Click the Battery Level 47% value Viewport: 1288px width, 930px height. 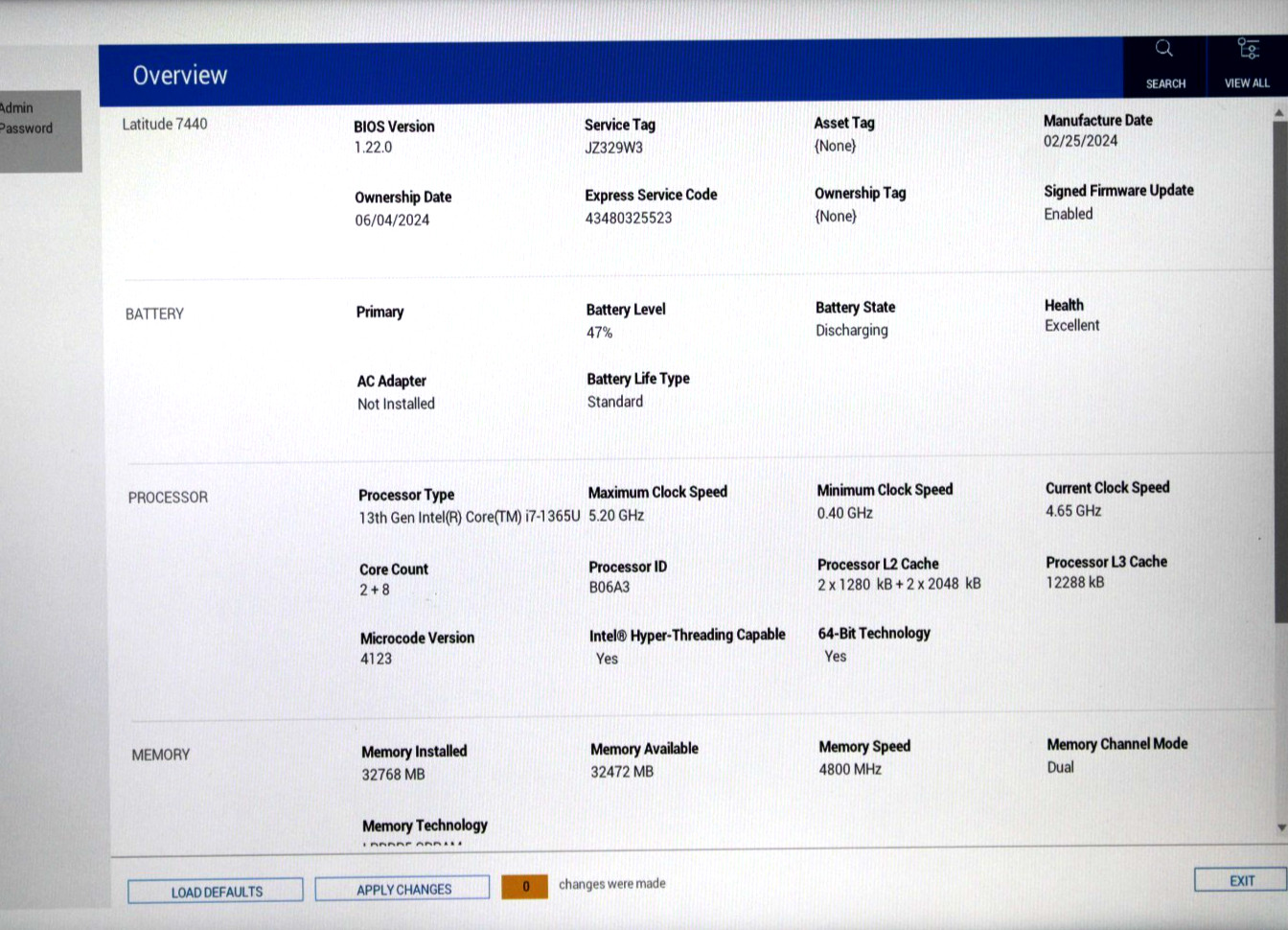click(599, 333)
